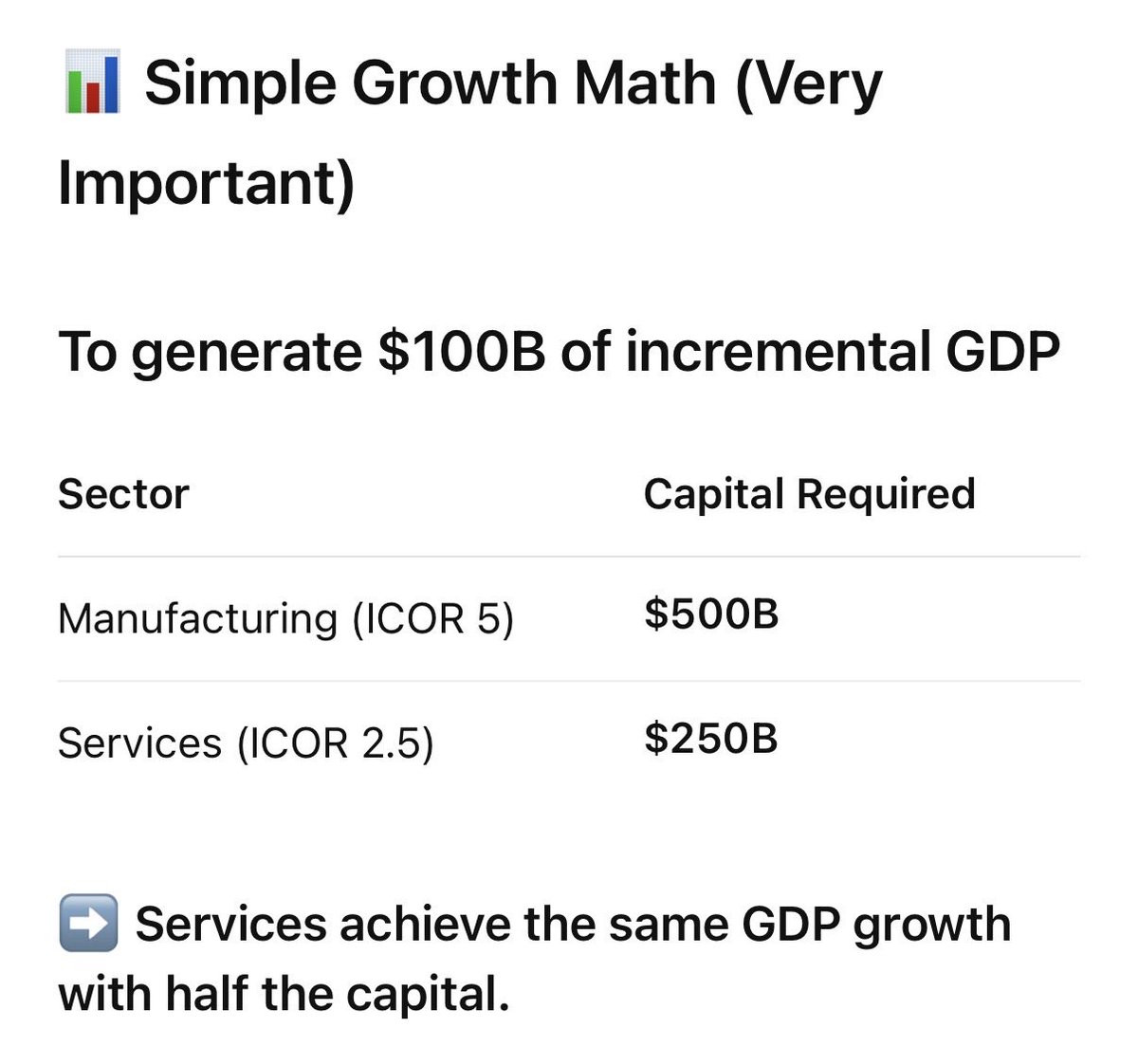The width and height of the screenshot is (1138, 1064).
Task: Click the 'Services achieve the same GDP growth' line
Action: 573,924
